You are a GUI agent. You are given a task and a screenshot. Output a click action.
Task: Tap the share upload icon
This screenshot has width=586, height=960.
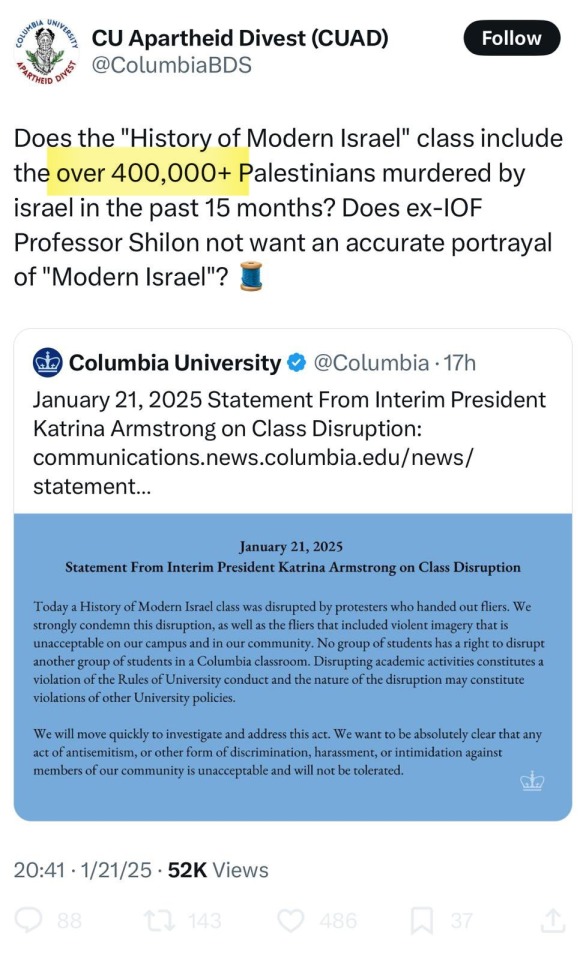(x=552, y=920)
